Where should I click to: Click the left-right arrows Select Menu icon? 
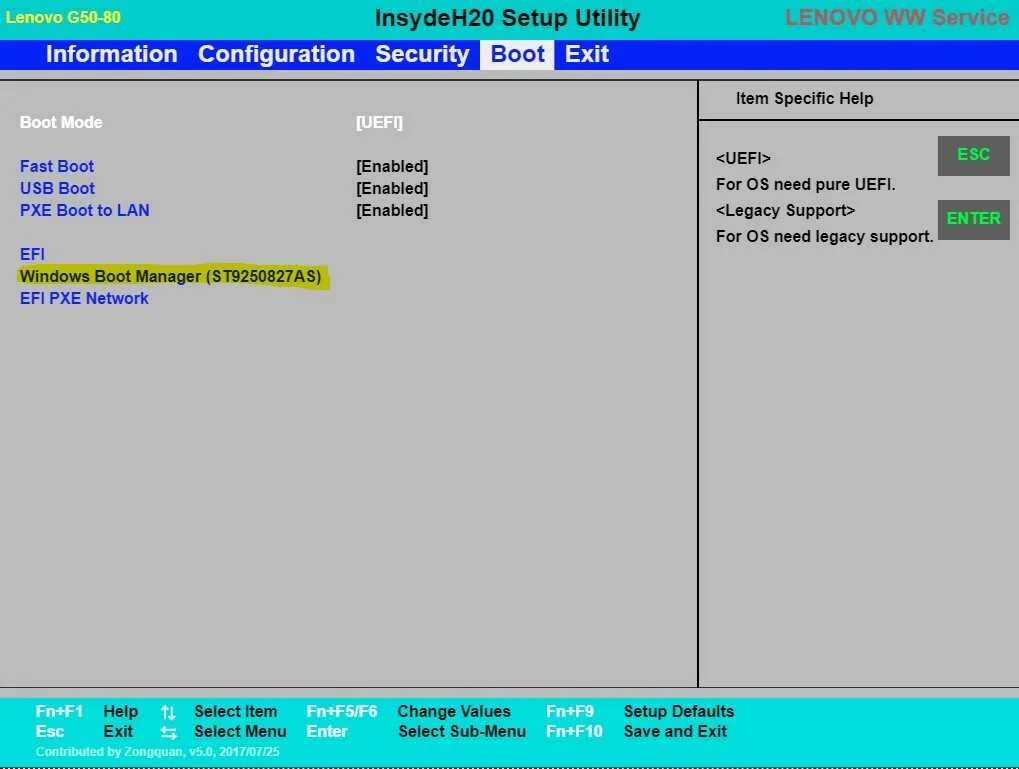coord(168,733)
